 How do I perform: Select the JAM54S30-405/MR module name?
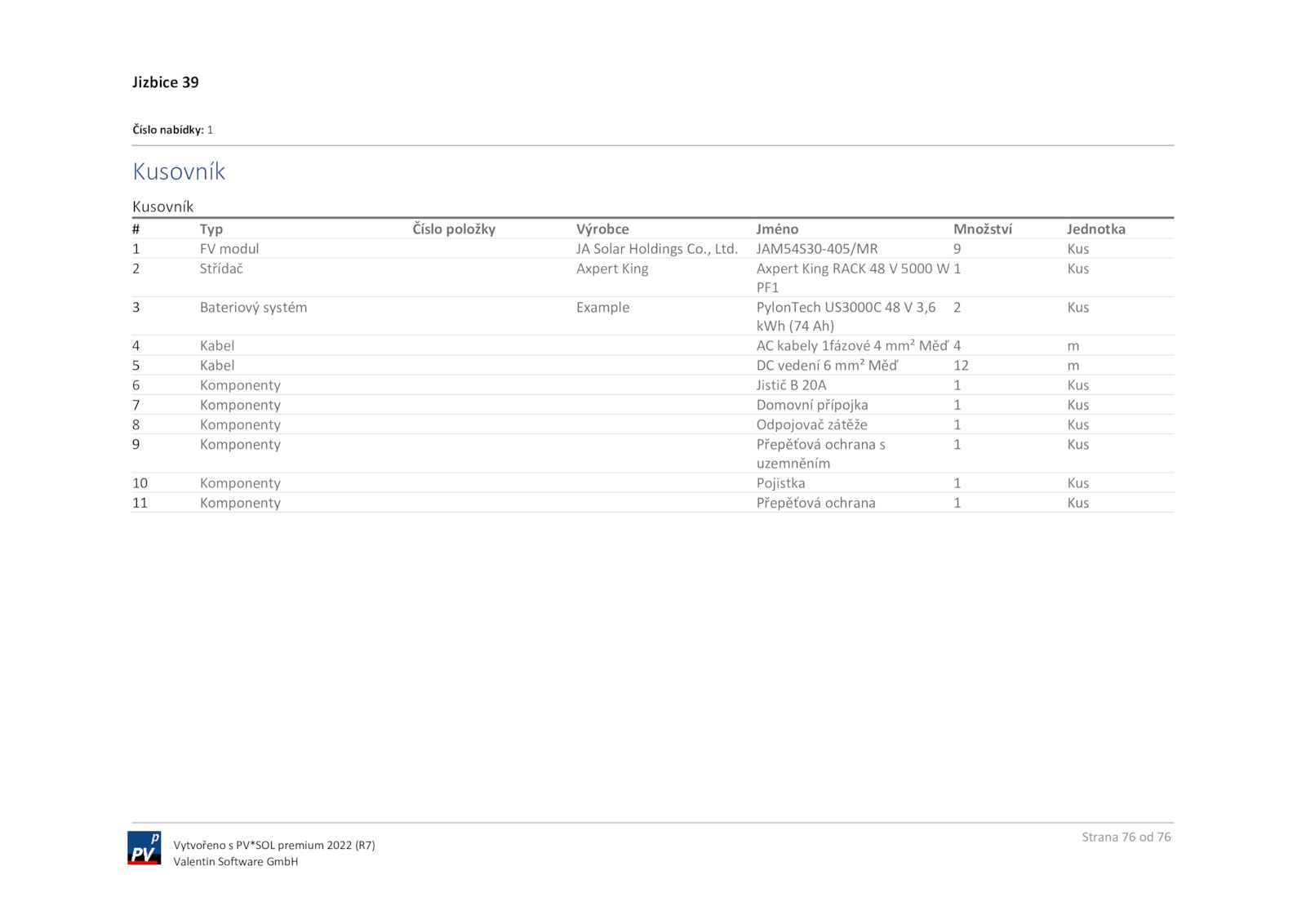817,249
